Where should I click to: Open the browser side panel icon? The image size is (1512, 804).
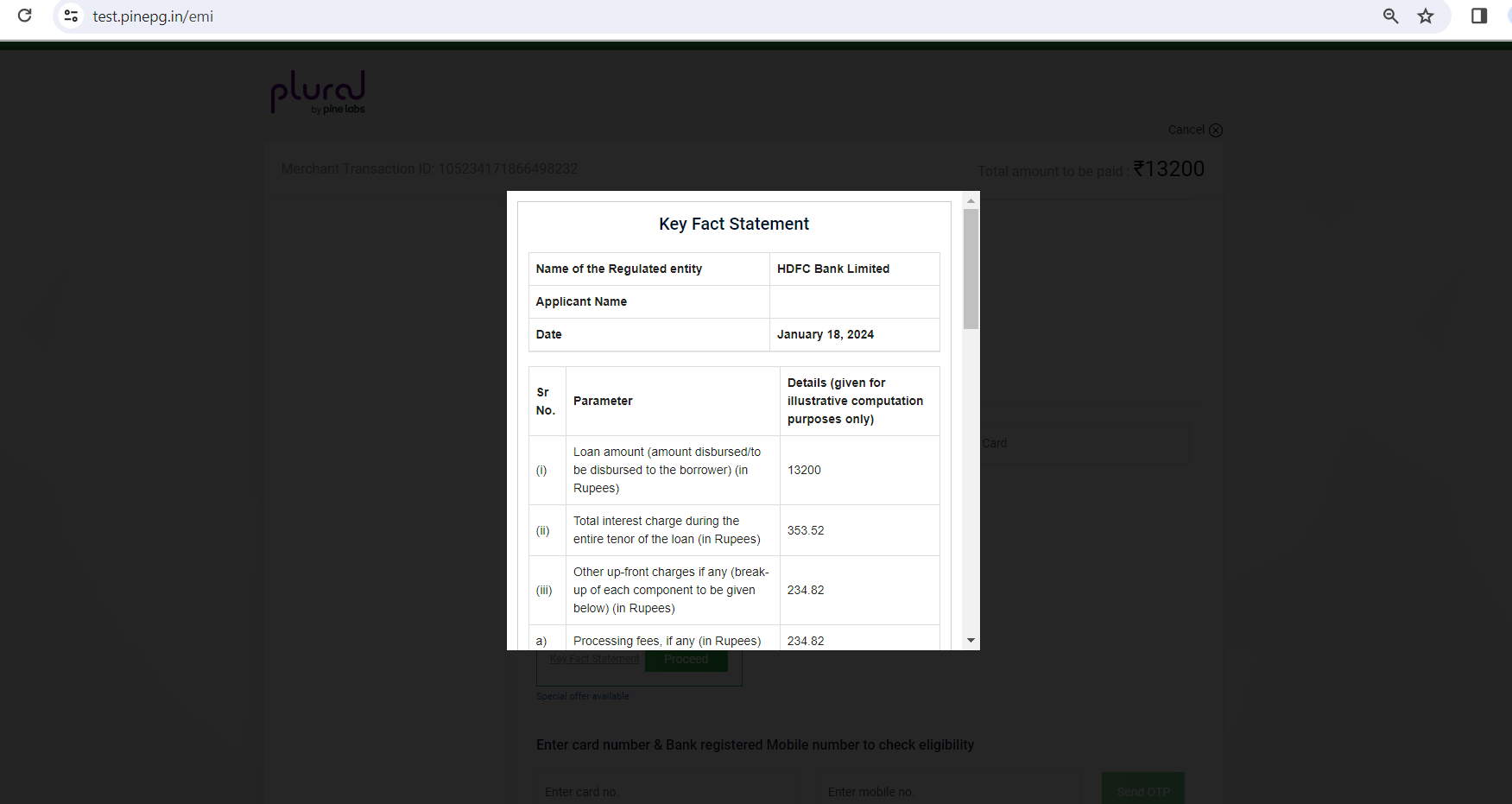(1478, 16)
